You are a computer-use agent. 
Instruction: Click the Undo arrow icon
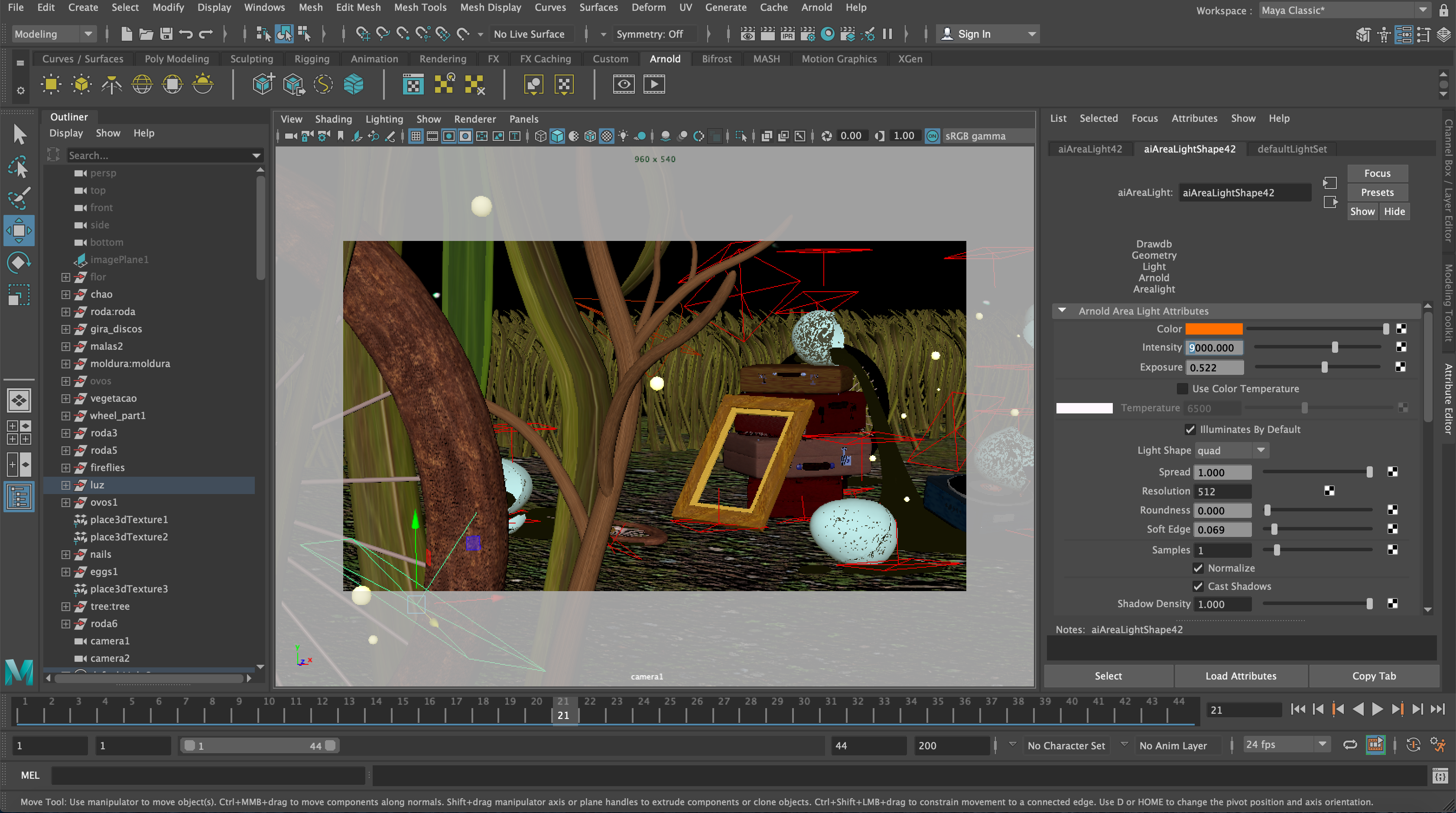click(185, 34)
